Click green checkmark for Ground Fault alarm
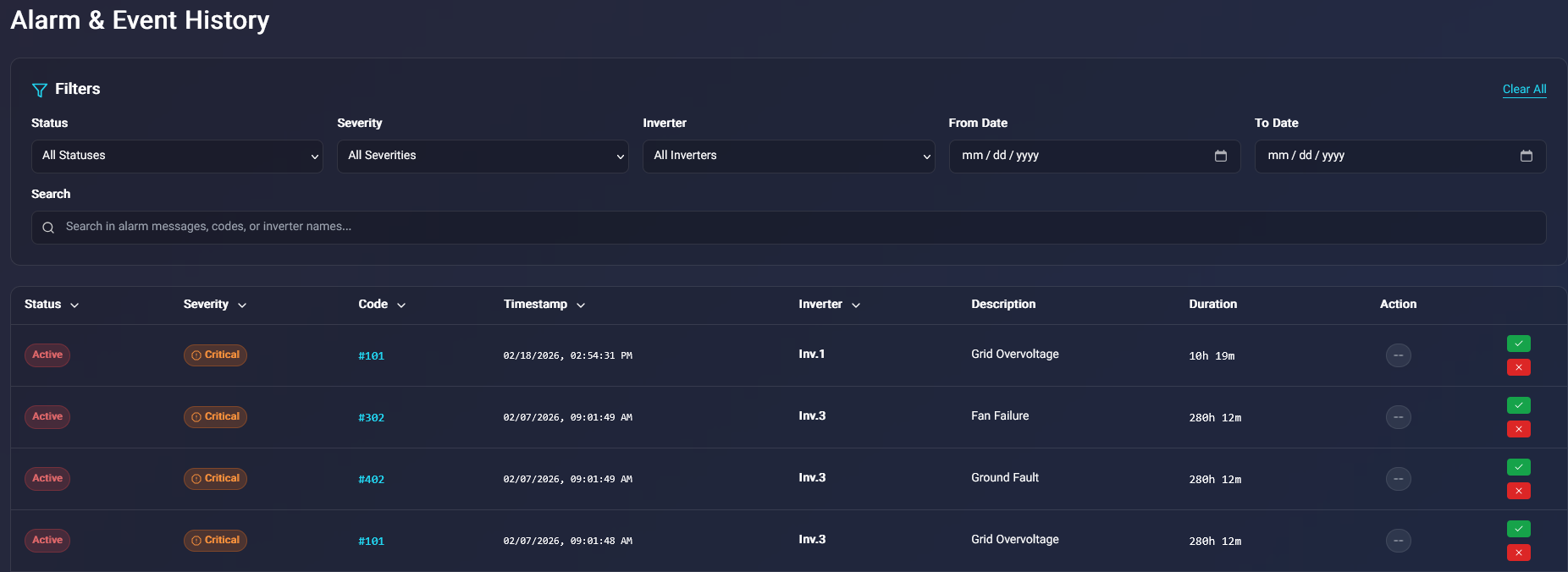 pyautogui.click(x=1518, y=467)
